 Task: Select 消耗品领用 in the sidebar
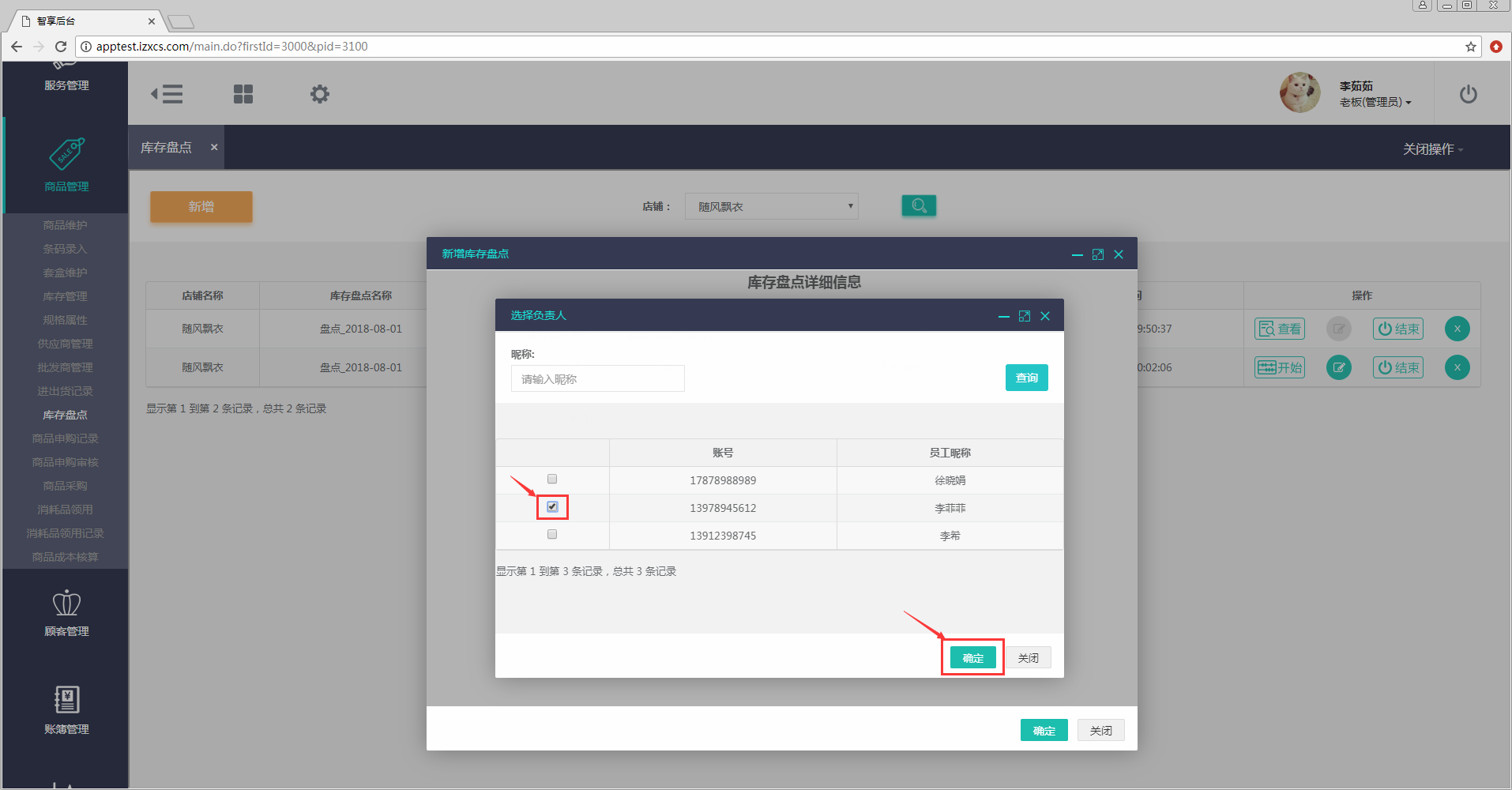pos(66,510)
